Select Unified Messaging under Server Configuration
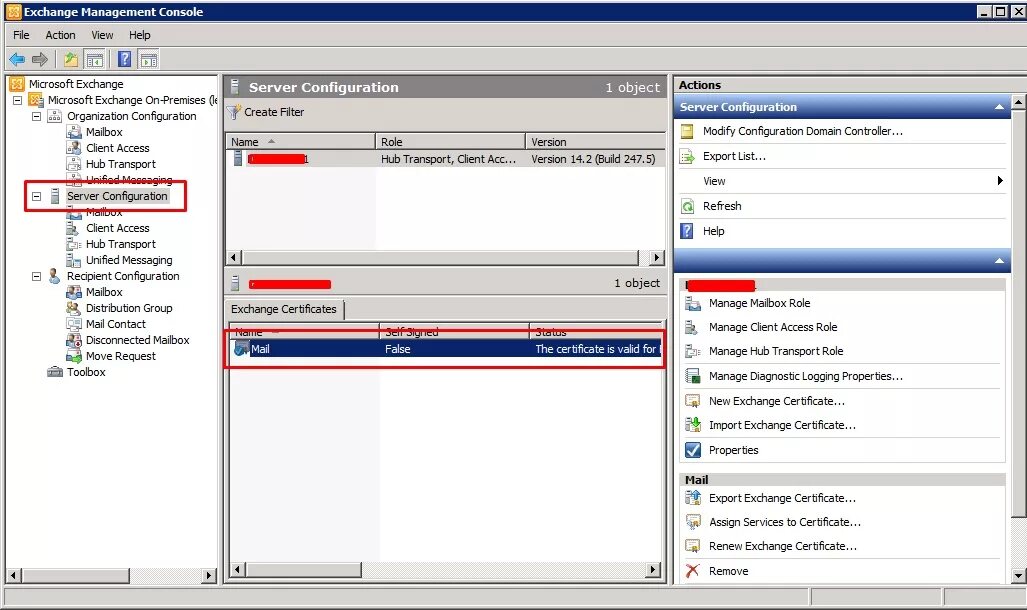Image resolution: width=1027 pixels, height=610 pixels. coord(129,261)
